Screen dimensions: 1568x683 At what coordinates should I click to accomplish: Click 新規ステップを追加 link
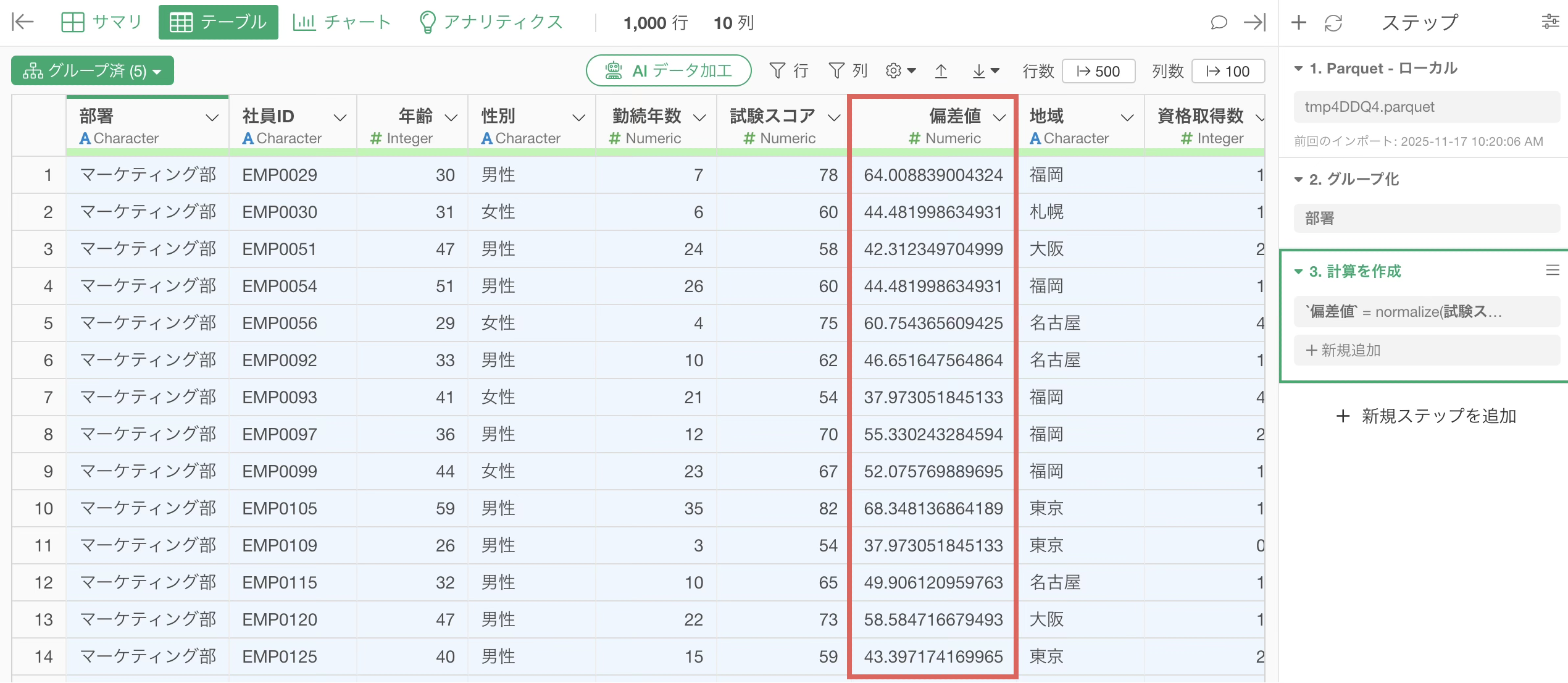click(x=1426, y=416)
